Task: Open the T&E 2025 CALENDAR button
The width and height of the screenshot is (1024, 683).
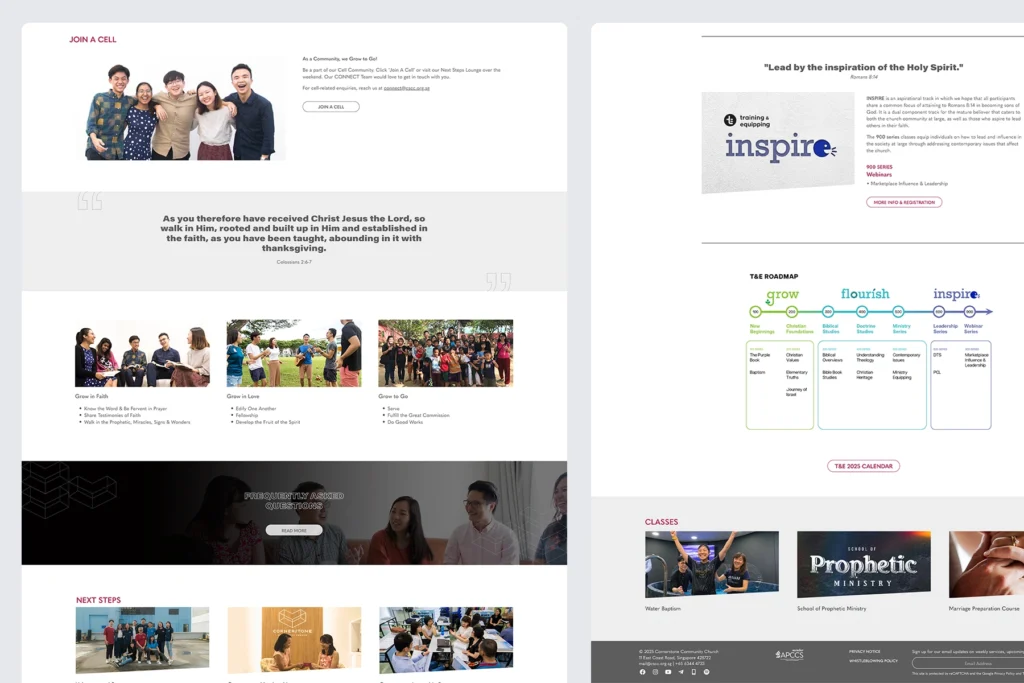Action: [x=863, y=466]
